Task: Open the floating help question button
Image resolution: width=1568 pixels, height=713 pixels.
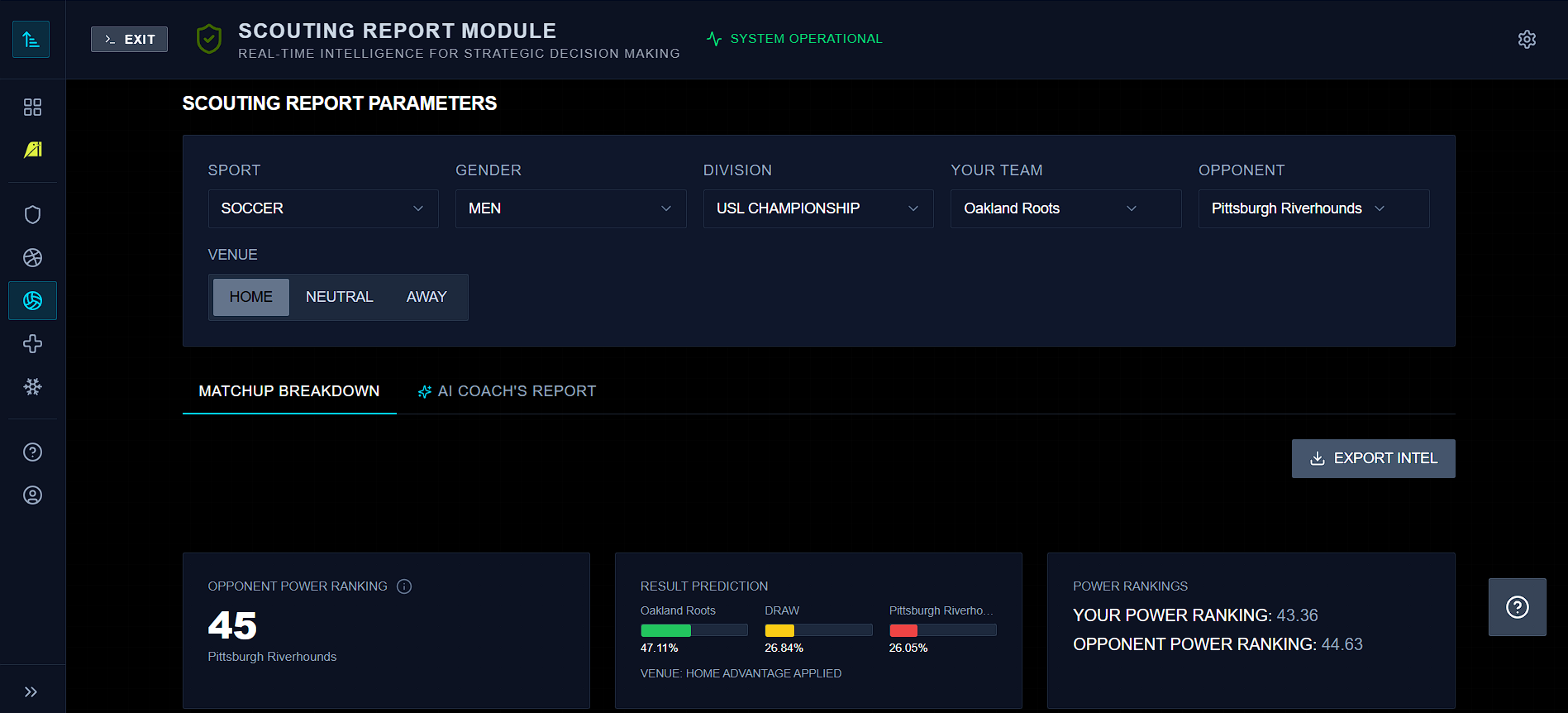Action: (x=1517, y=607)
